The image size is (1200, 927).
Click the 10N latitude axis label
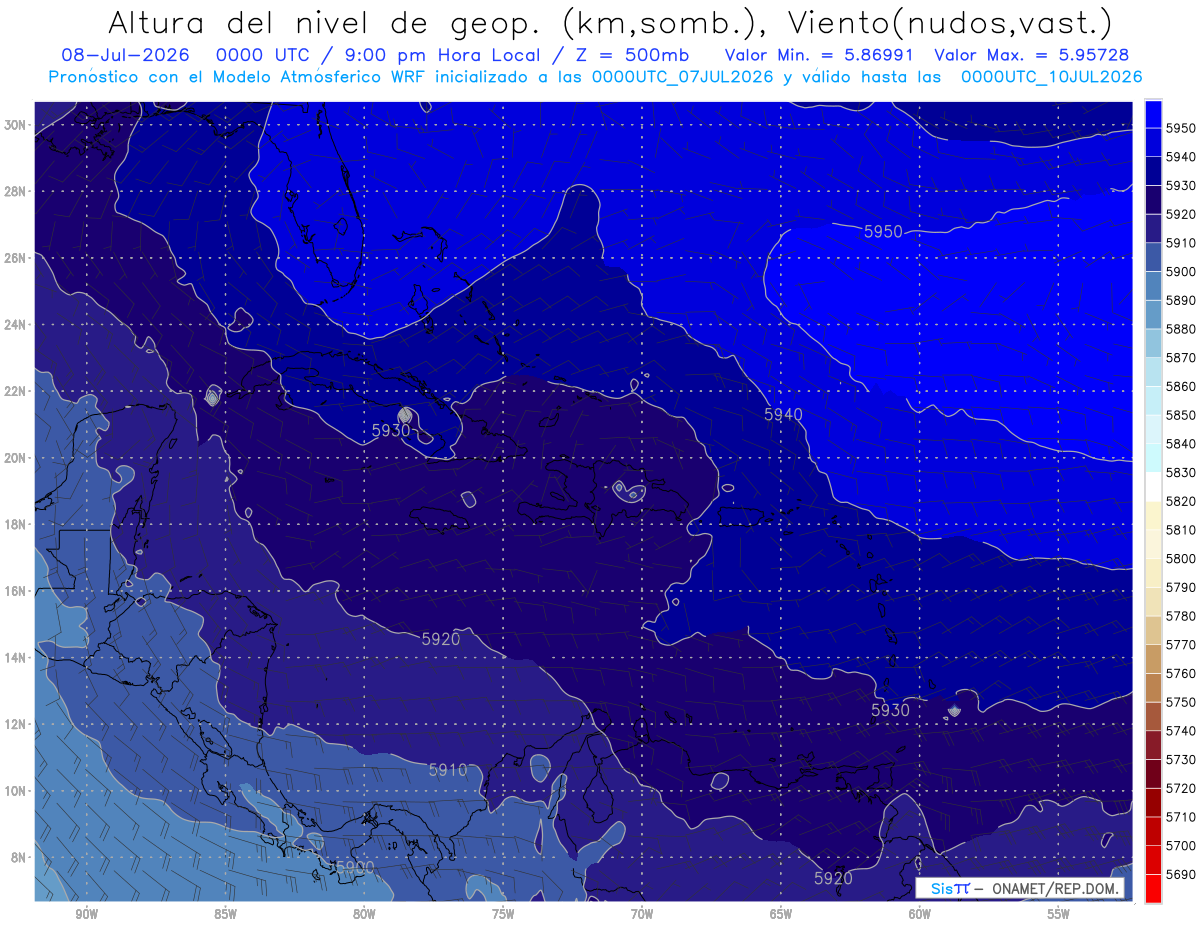[x=16, y=791]
